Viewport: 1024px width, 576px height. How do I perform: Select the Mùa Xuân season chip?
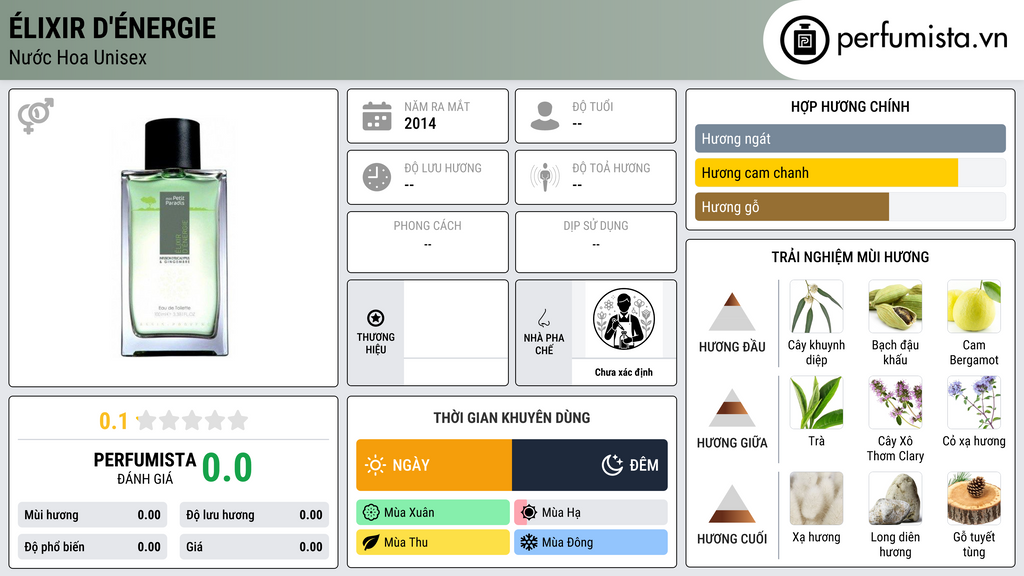click(x=433, y=513)
